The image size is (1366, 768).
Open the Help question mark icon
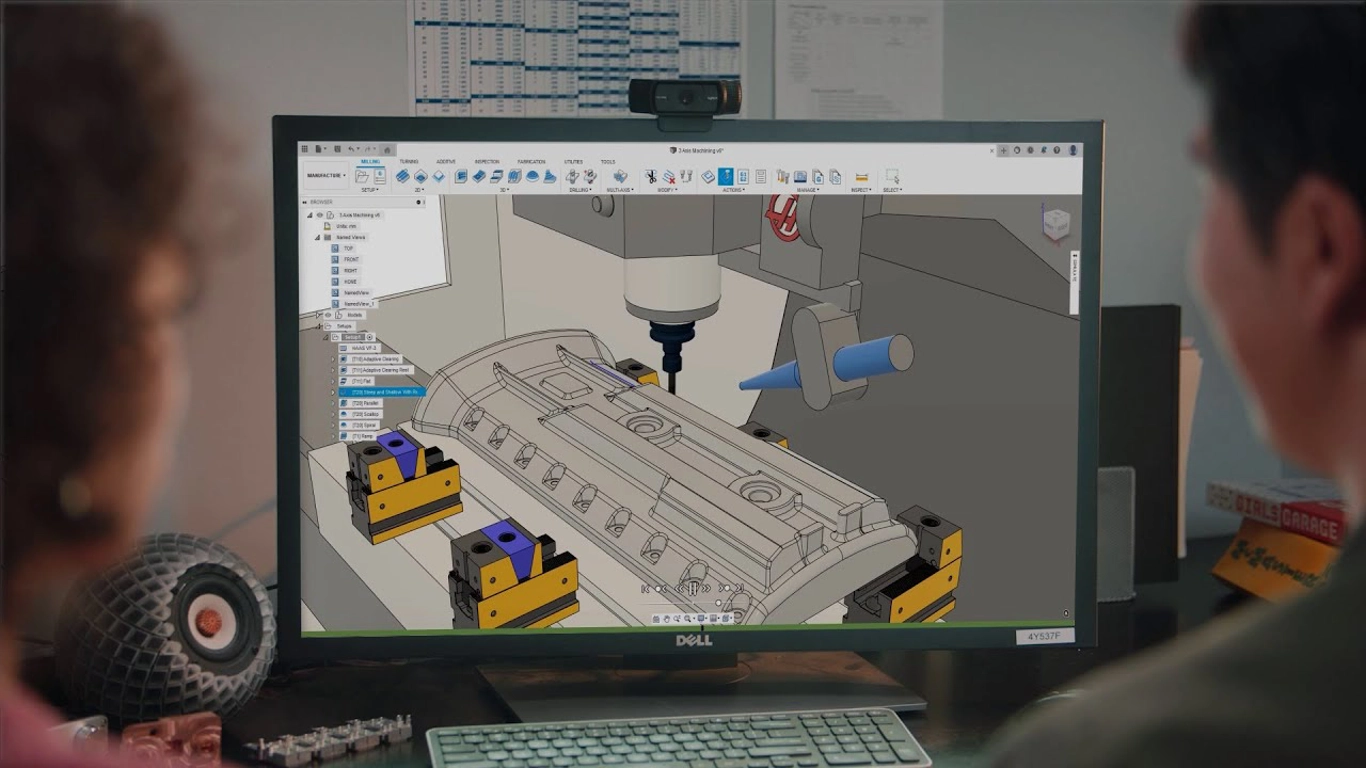1057,150
